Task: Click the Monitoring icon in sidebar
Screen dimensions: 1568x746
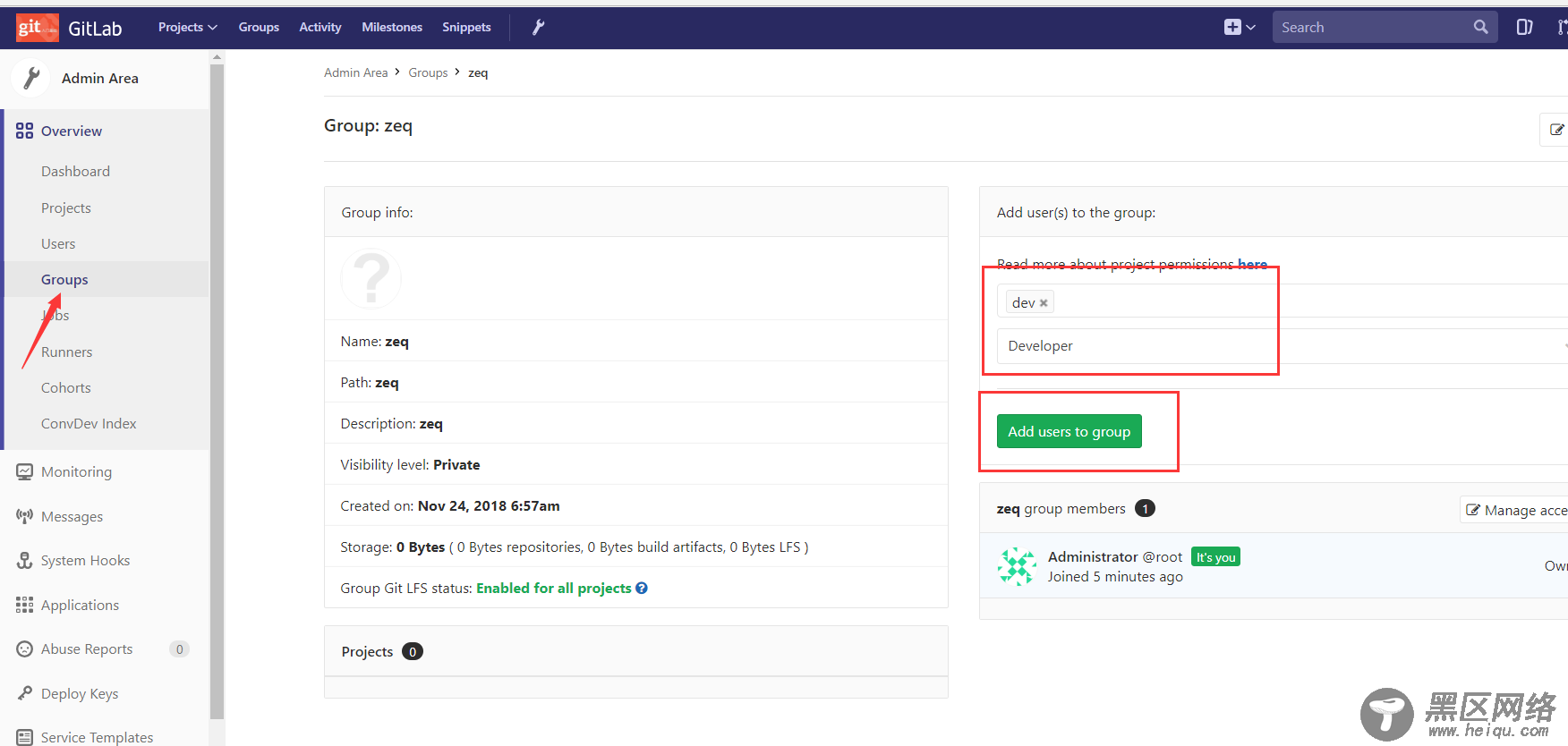Action: [x=24, y=471]
